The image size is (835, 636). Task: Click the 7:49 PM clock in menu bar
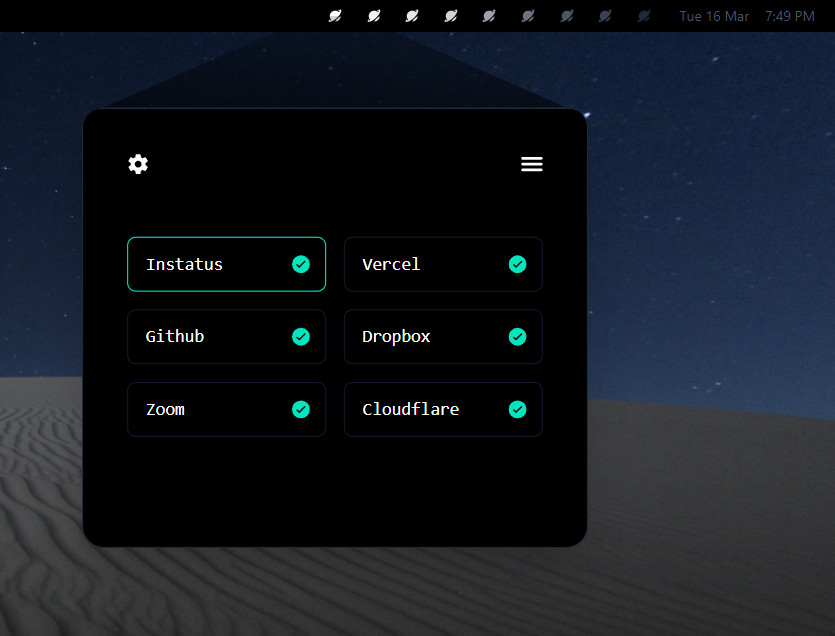tap(790, 17)
